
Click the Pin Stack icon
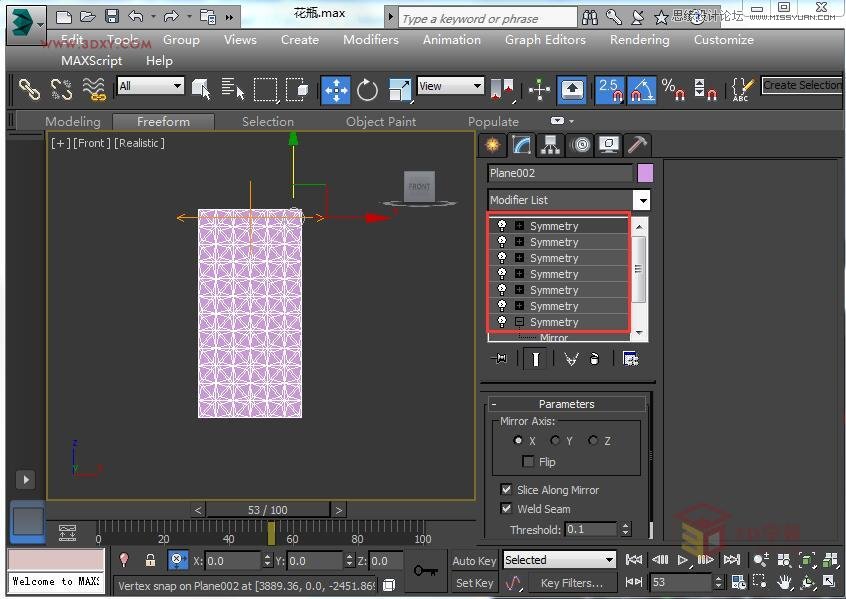point(501,359)
